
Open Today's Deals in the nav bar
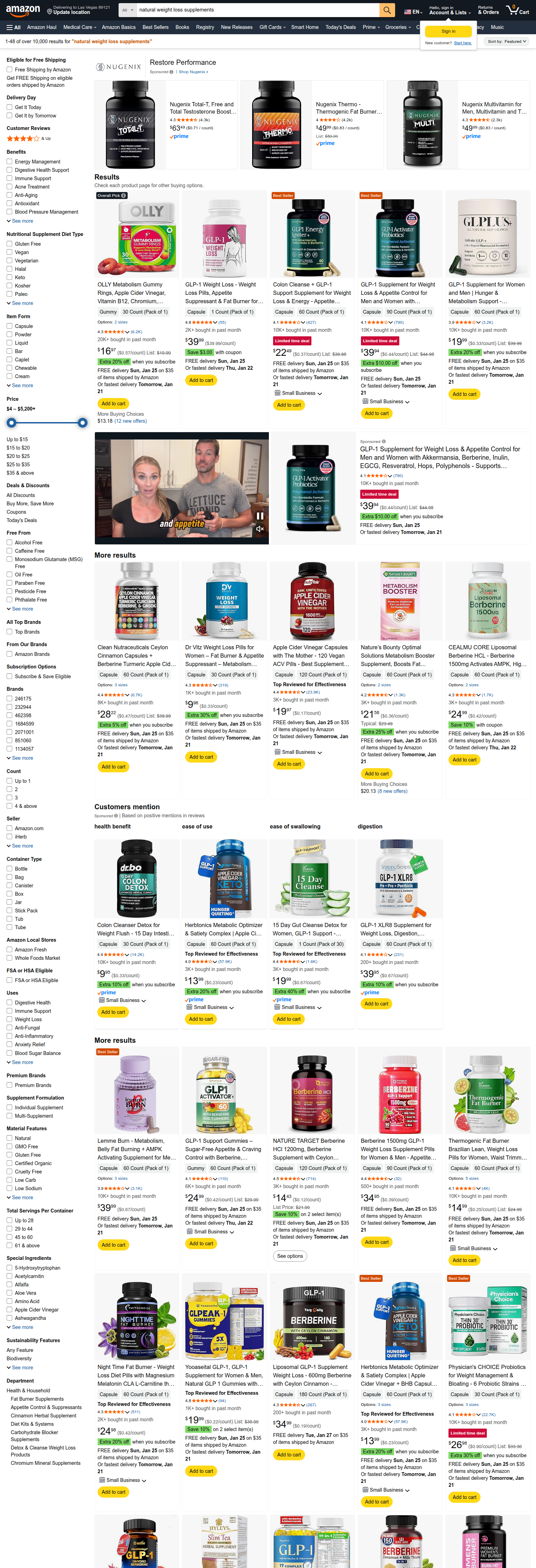340,28
